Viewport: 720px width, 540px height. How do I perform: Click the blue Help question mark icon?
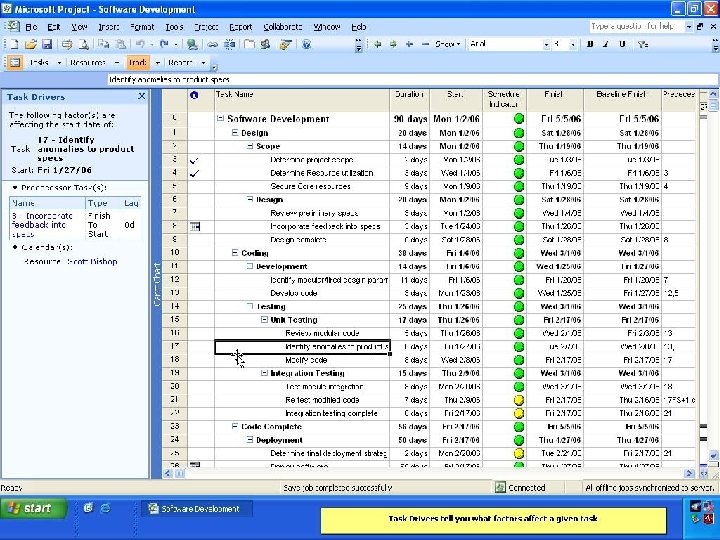[x=307, y=44]
